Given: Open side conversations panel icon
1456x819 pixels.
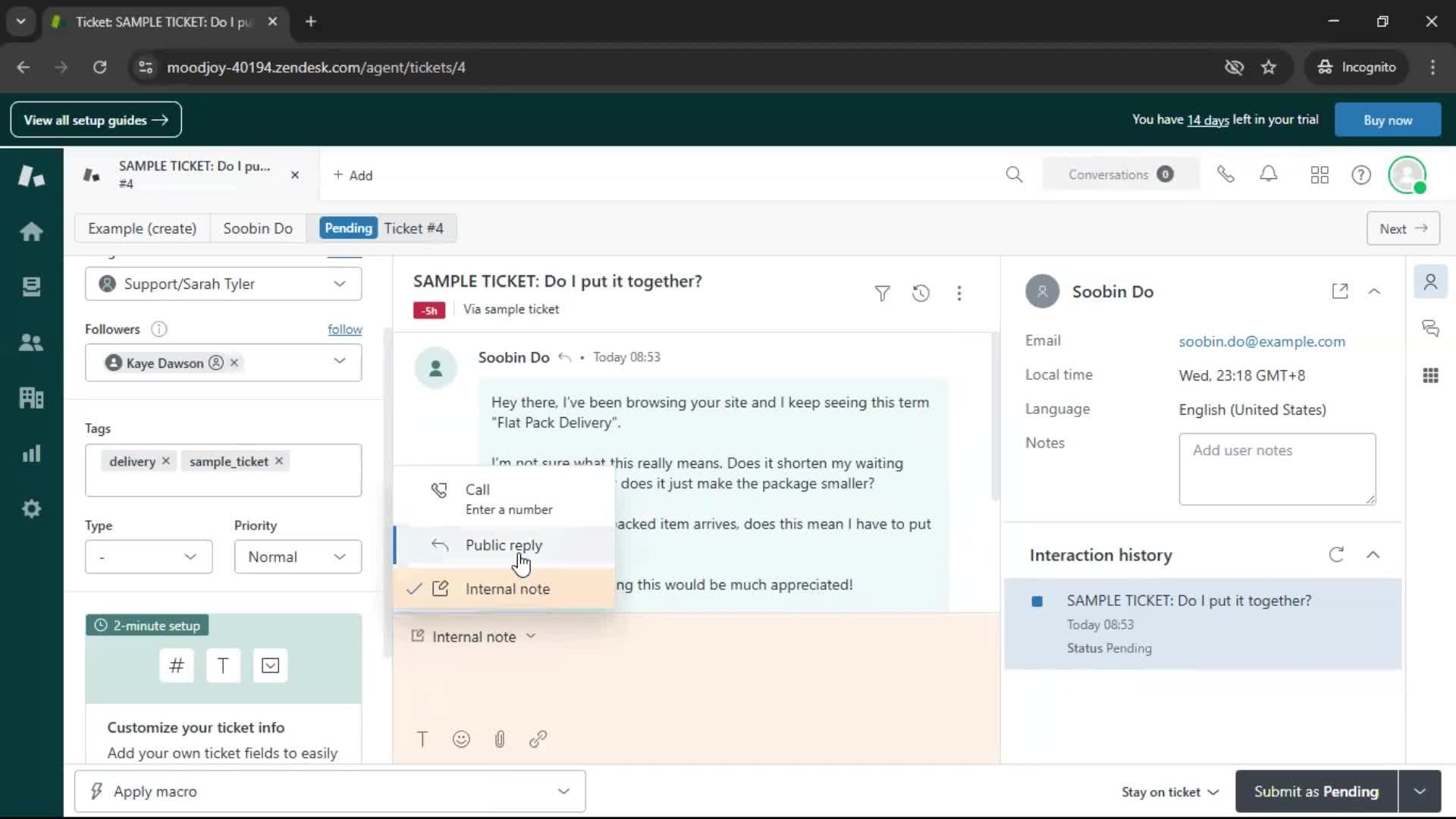Looking at the screenshot, I should click(x=1430, y=328).
